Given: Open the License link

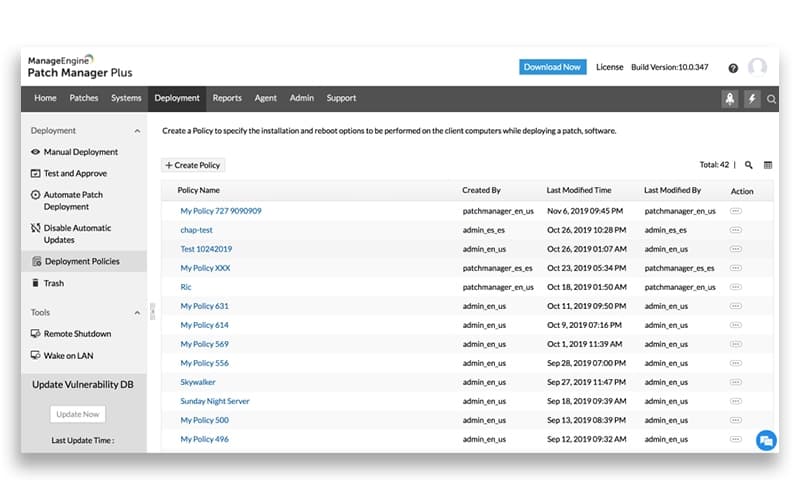Looking at the screenshot, I should point(610,67).
